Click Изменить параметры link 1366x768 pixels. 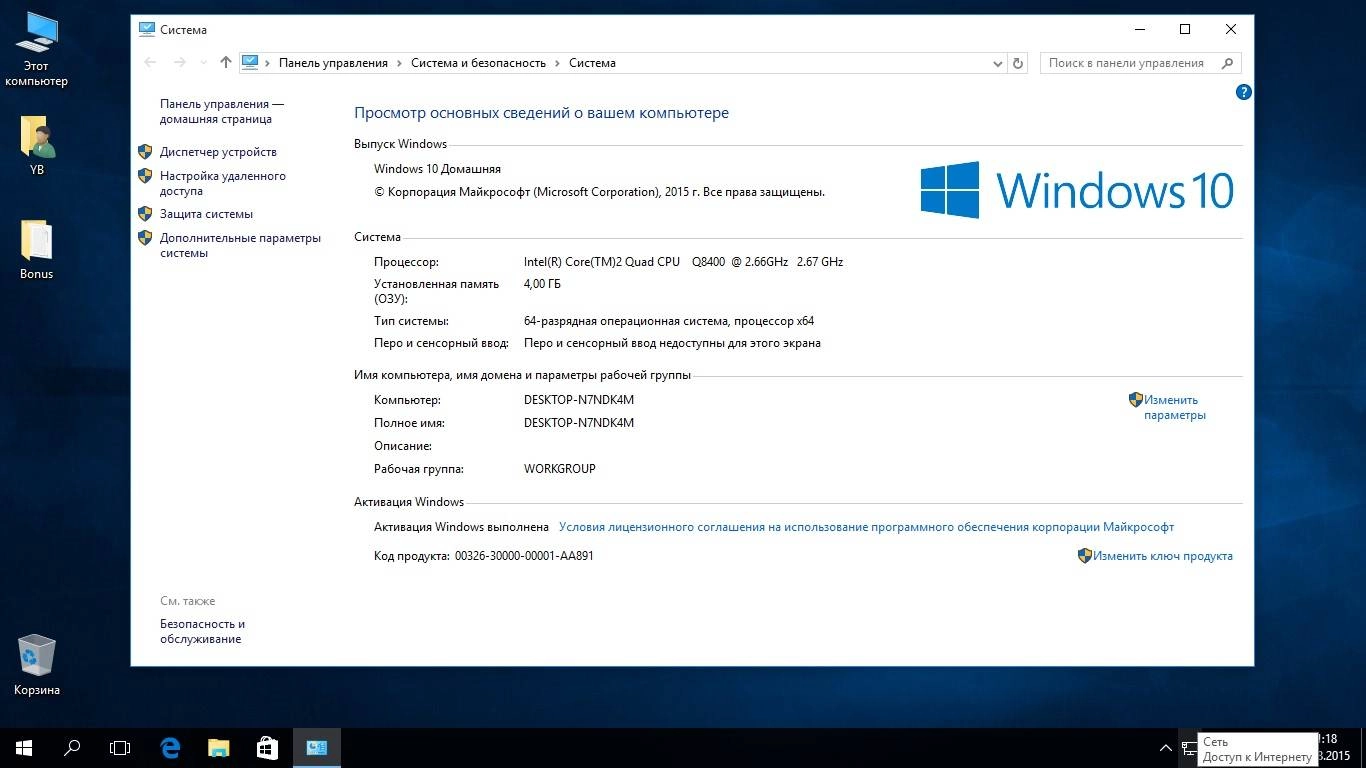(1175, 407)
